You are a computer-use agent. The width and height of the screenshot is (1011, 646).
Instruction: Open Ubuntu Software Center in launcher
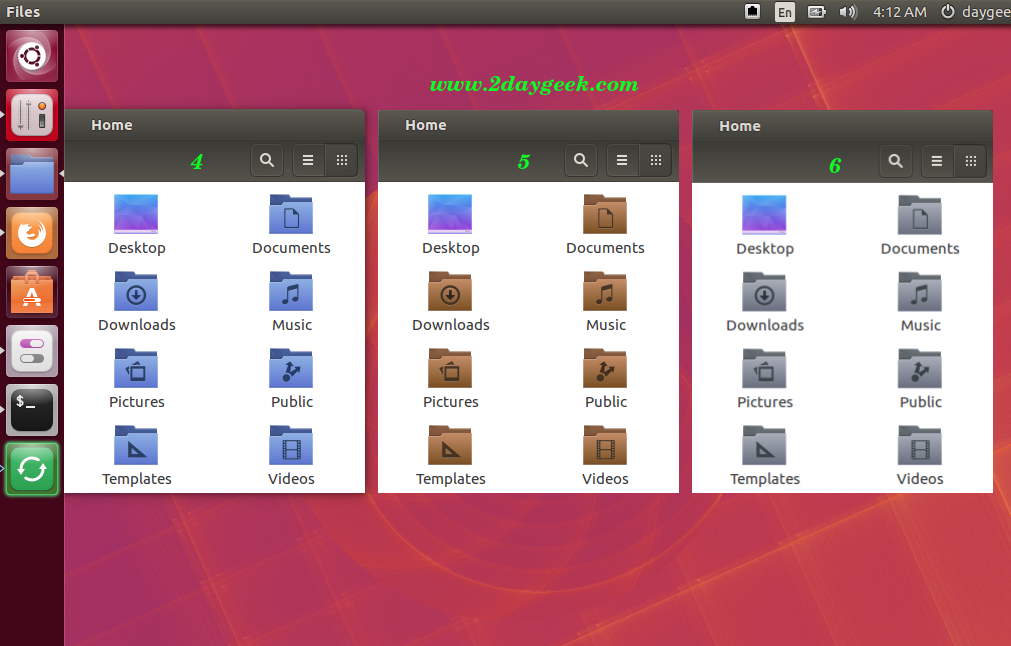point(32,292)
